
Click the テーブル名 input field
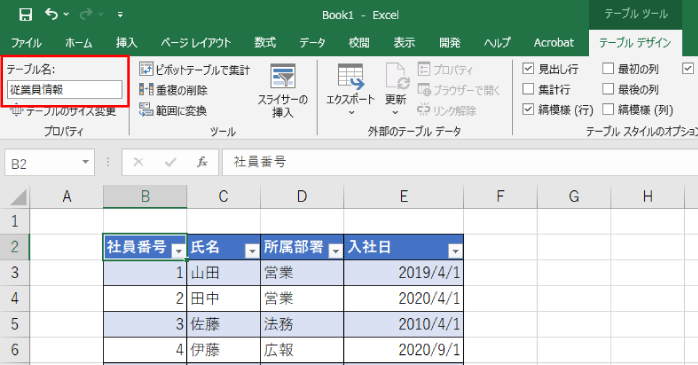coord(65,89)
